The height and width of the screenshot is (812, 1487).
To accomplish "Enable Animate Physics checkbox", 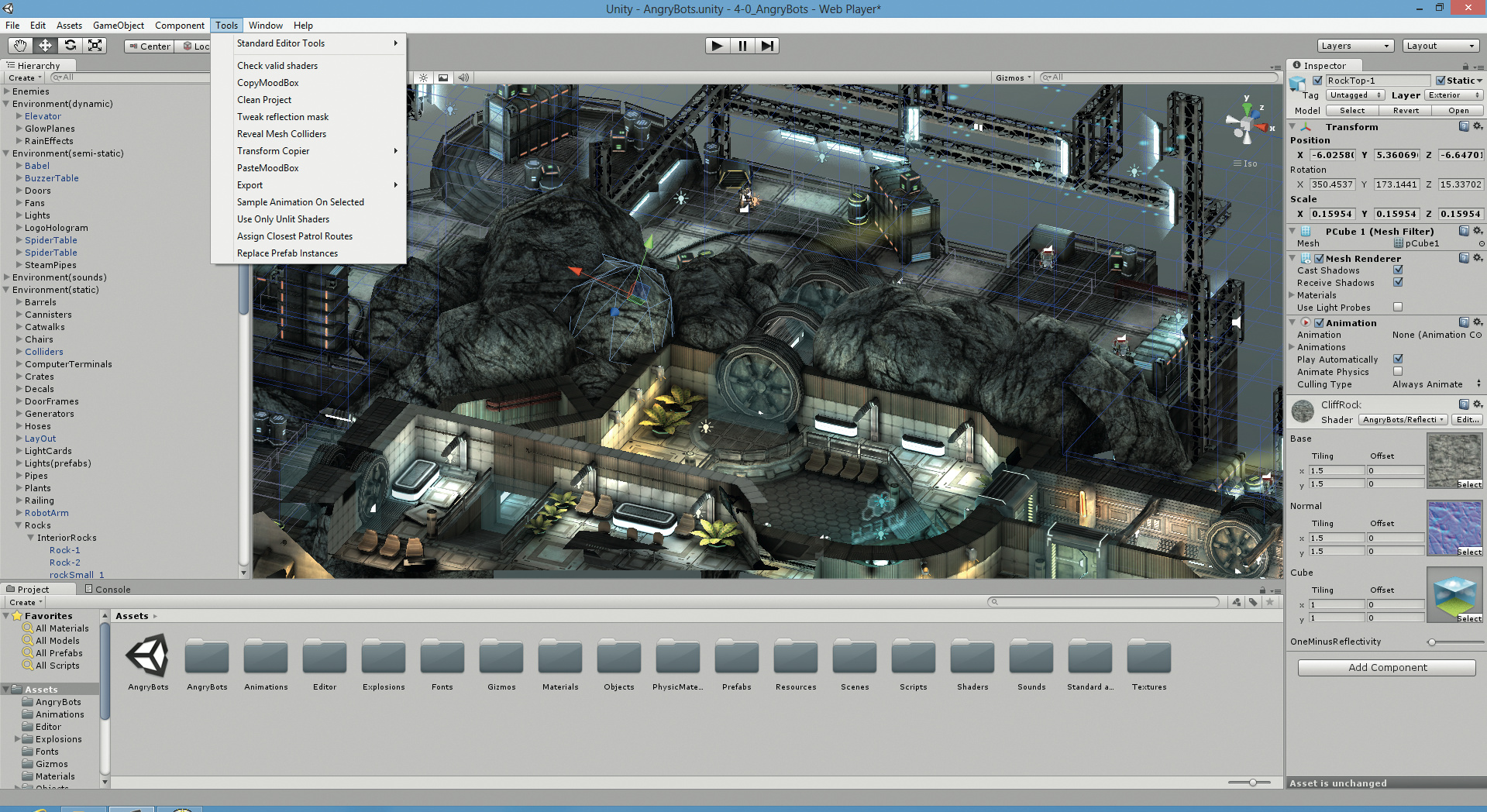I will point(1398,372).
